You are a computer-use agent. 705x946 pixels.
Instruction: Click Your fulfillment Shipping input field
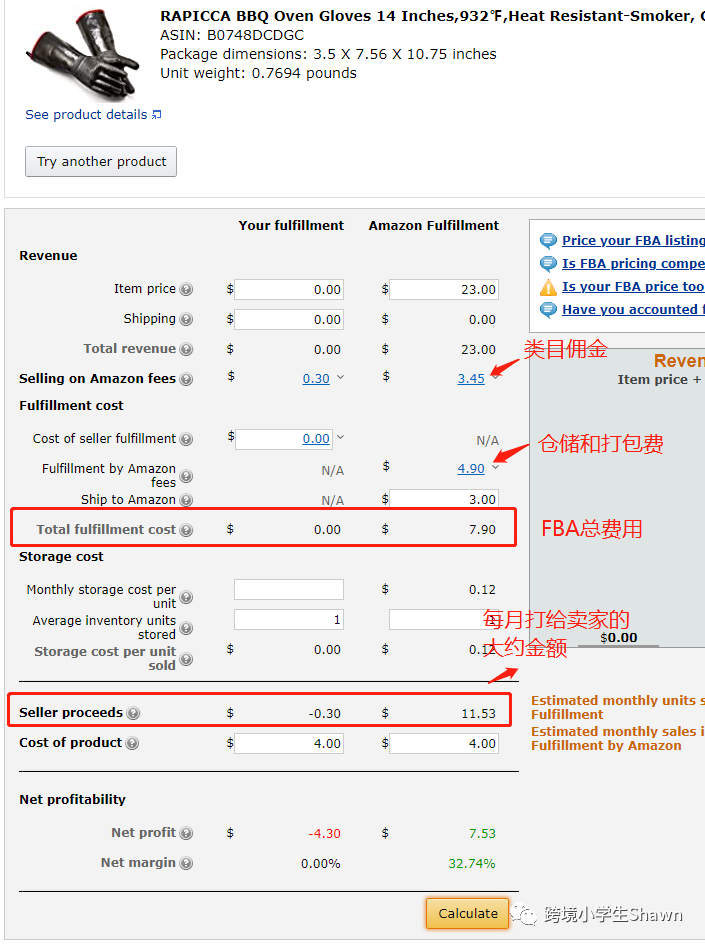coord(289,320)
